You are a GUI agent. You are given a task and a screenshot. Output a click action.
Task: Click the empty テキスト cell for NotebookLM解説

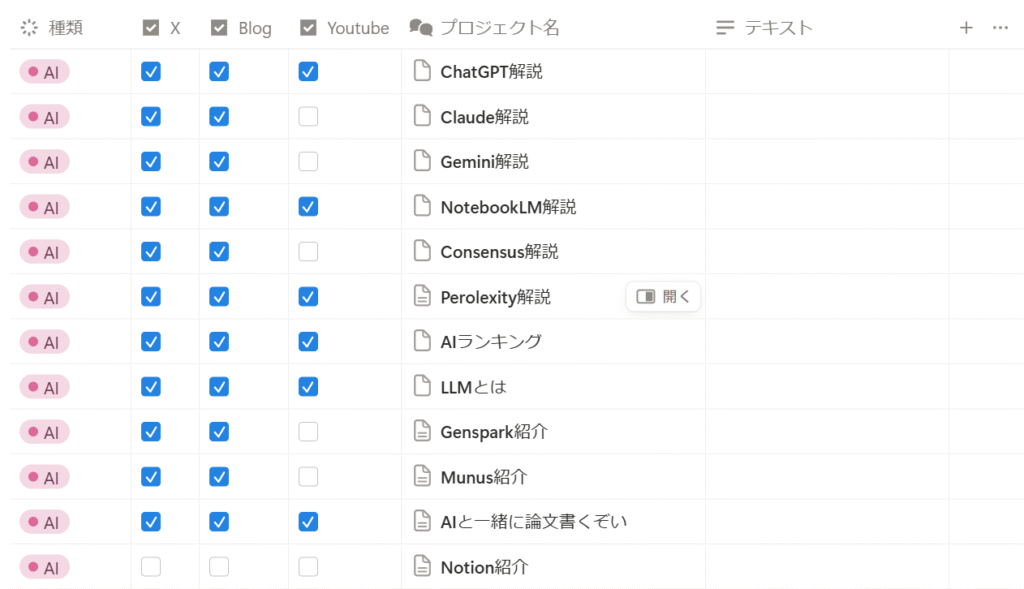pos(826,207)
